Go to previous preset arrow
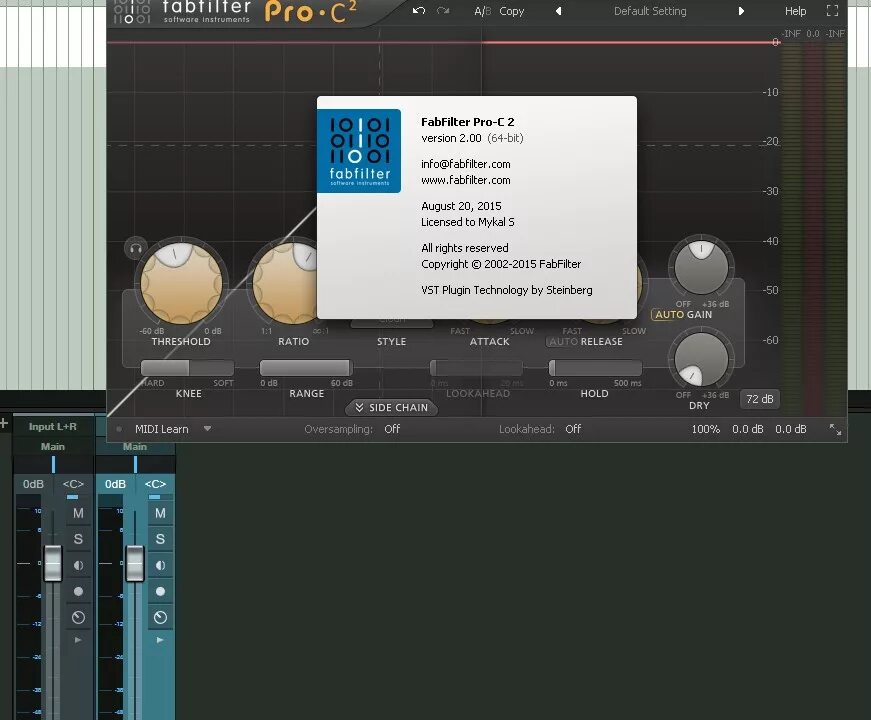Viewport: 871px width, 720px height. [558, 11]
